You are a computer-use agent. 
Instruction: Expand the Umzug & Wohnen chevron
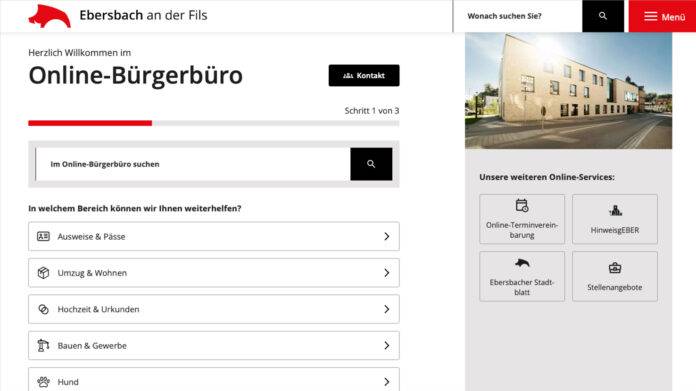coord(387,273)
